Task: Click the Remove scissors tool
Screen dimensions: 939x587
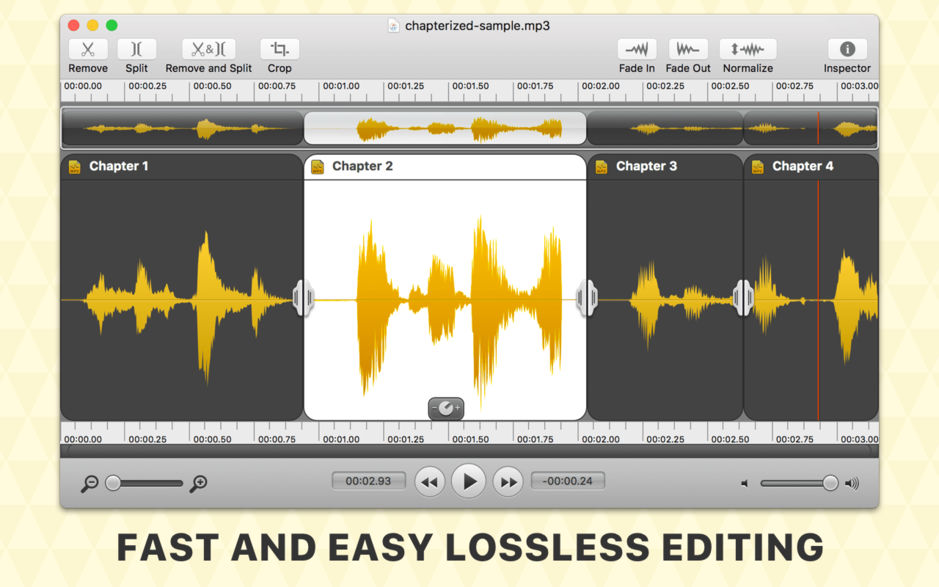Action: click(x=88, y=49)
